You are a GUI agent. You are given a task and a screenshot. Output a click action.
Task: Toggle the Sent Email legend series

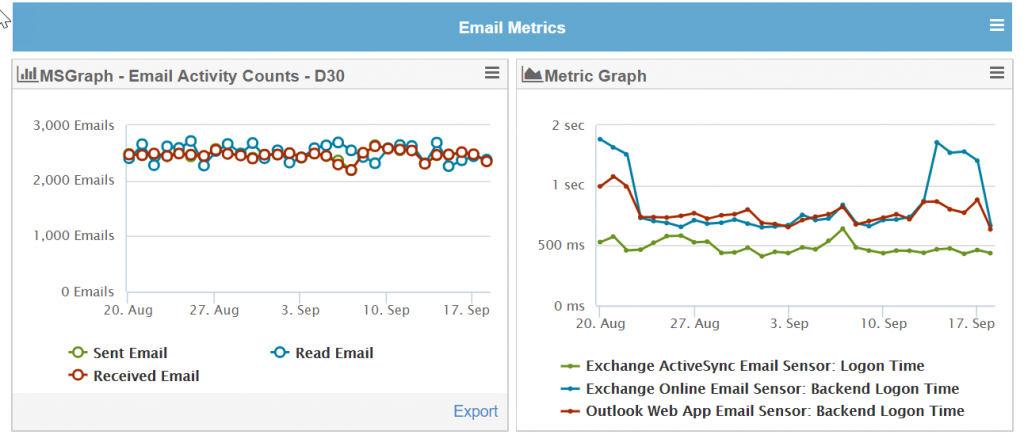tap(118, 353)
